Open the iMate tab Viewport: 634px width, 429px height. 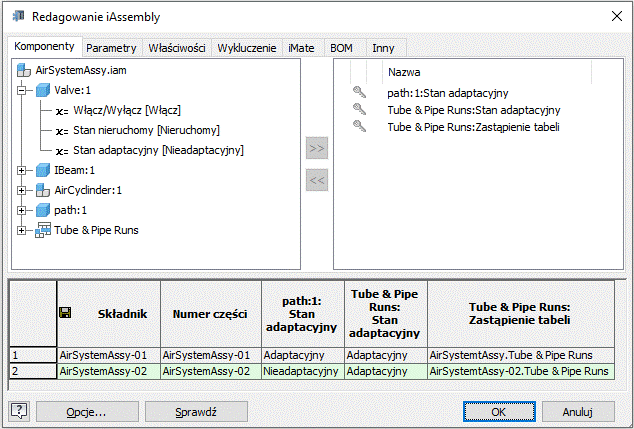coord(301,48)
